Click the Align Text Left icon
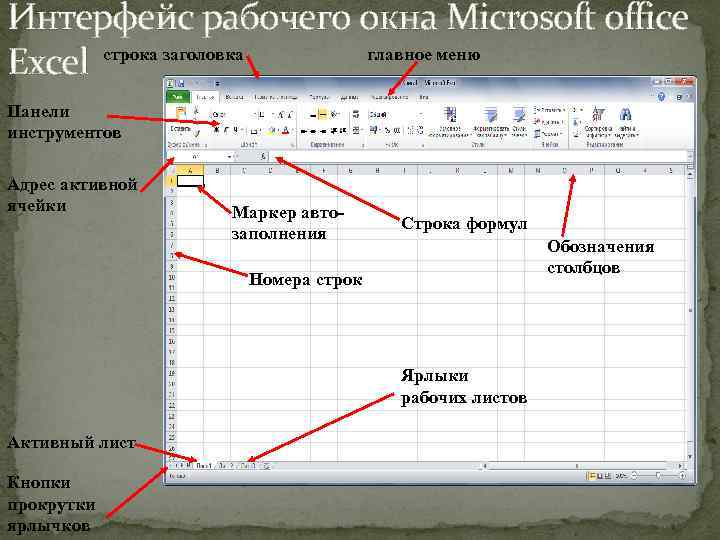The width and height of the screenshot is (720, 540). [x=304, y=131]
